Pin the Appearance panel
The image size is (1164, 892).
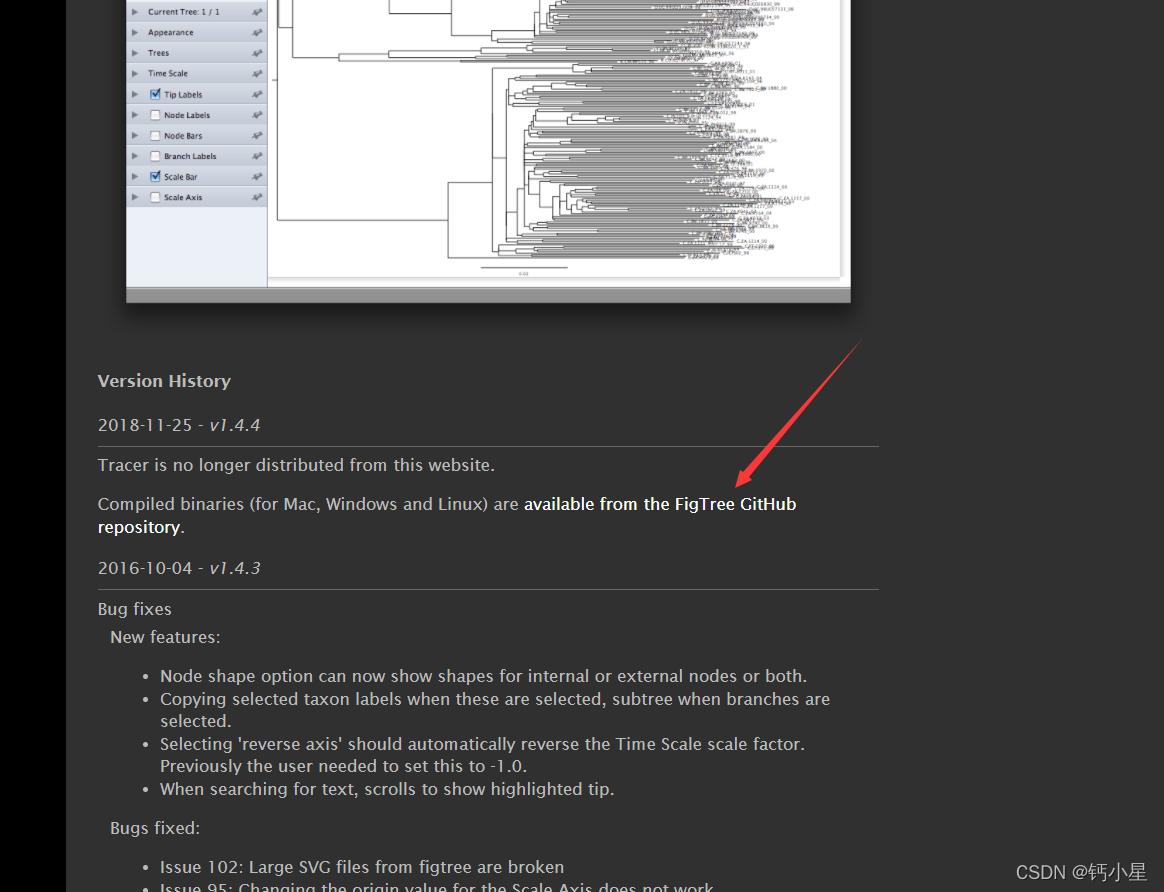click(257, 33)
